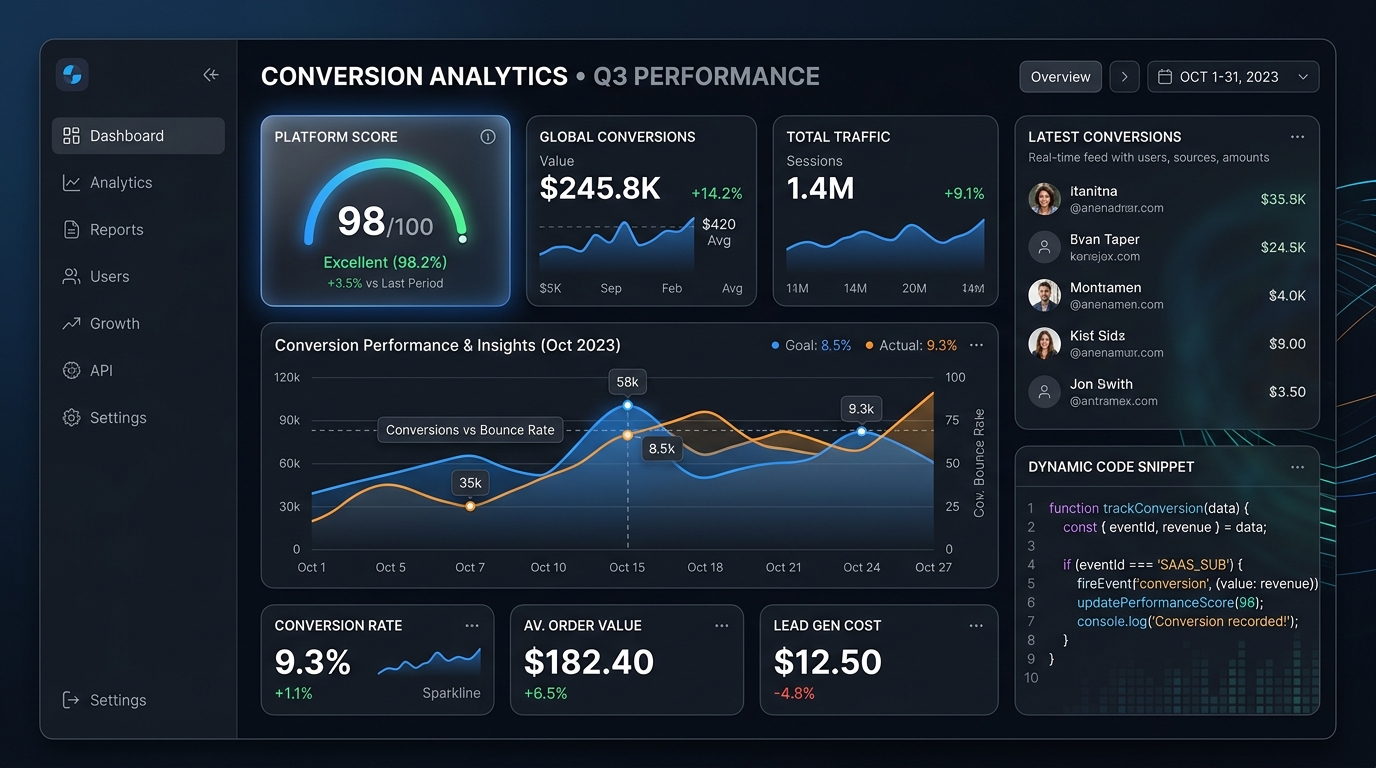Open the Dashboard menu item
The height and width of the screenshot is (768, 1376).
[138, 136]
